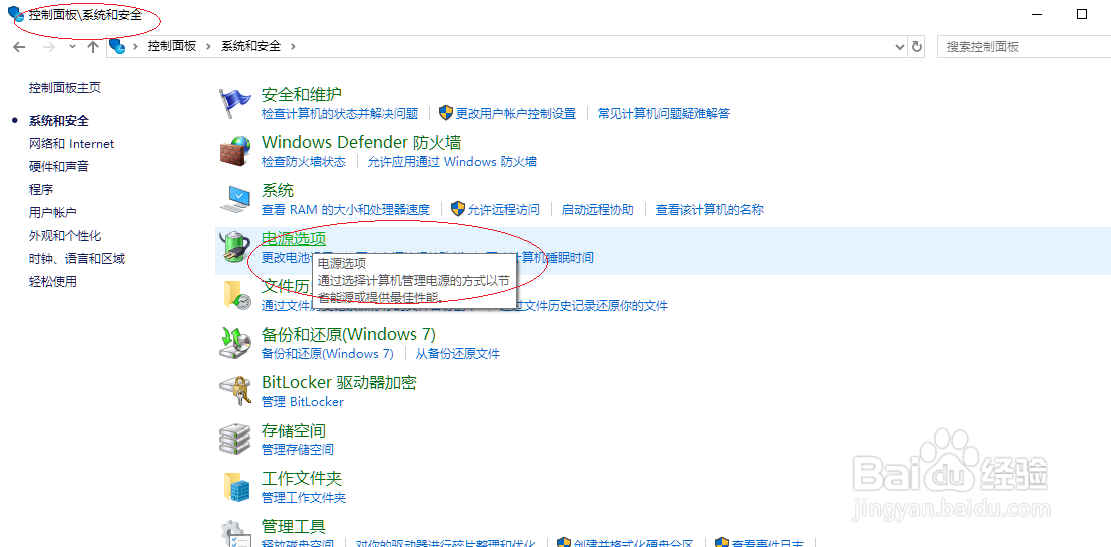This screenshot has height=547, width=1111.
Task: Open 轻松使用 category in the sidebar
Action: pyautogui.click(x=52, y=282)
